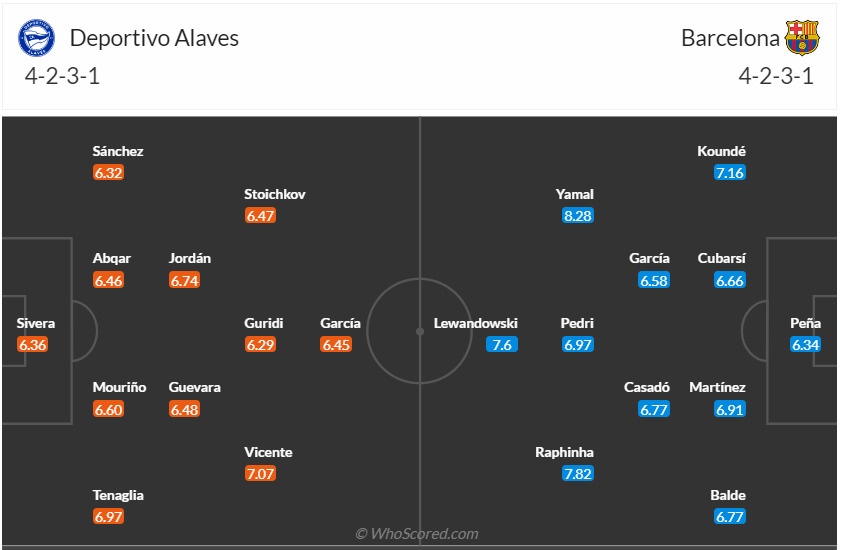Viewport: 844px width, 550px height.
Task: Click Raphinha's 7.82 rating badge
Action: tap(578, 473)
